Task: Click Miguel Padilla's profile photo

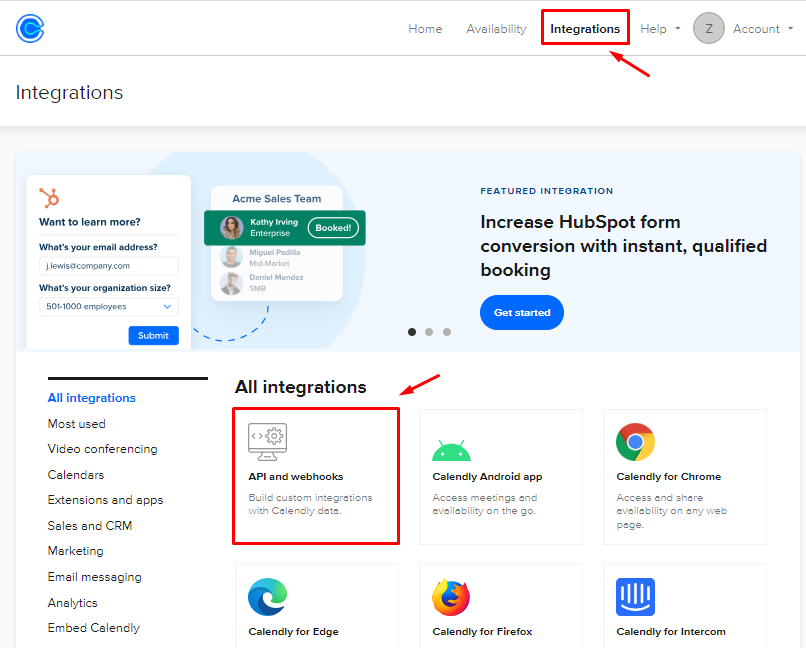Action: click(x=231, y=257)
